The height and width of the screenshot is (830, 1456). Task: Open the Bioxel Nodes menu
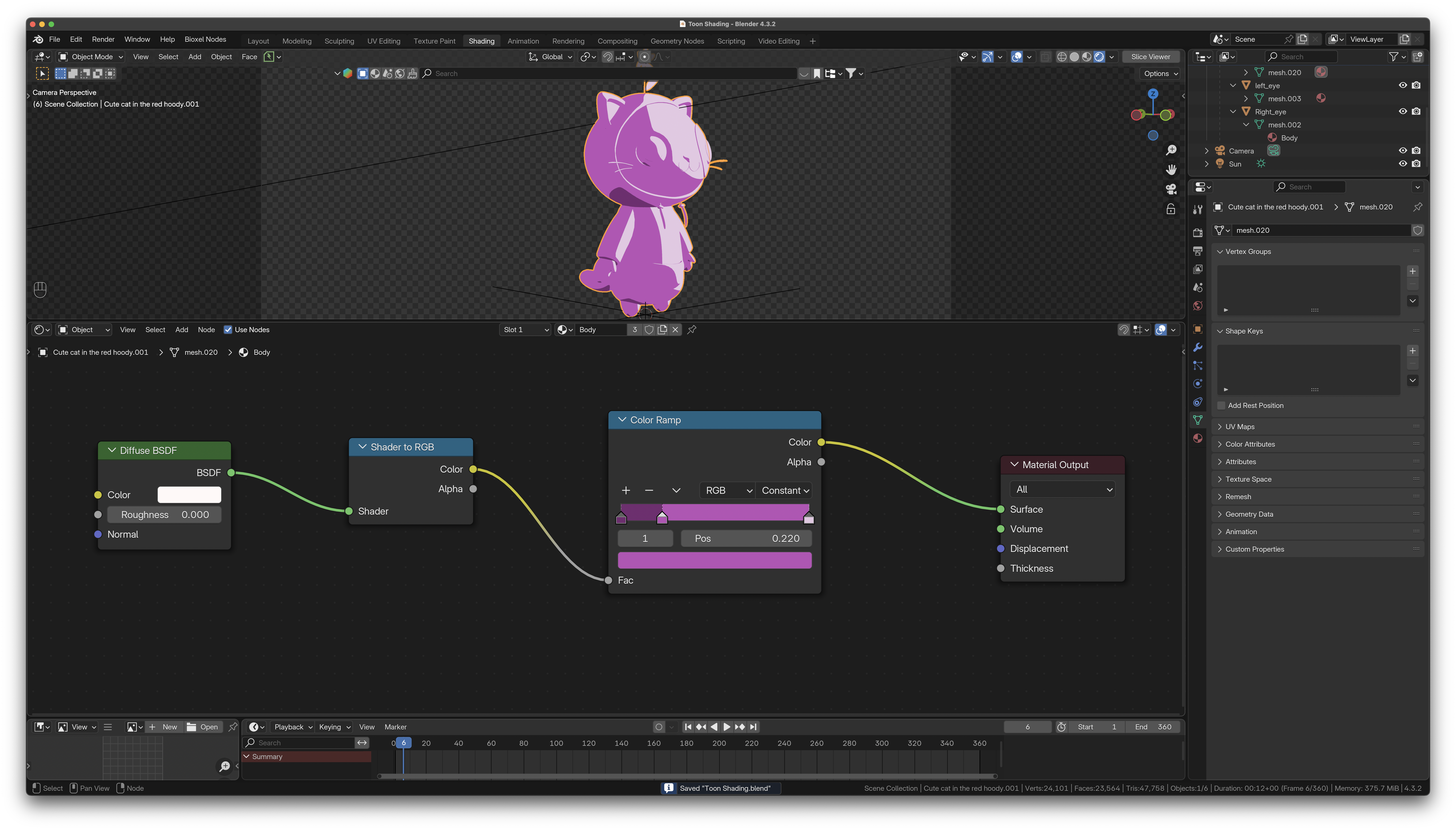(x=205, y=39)
